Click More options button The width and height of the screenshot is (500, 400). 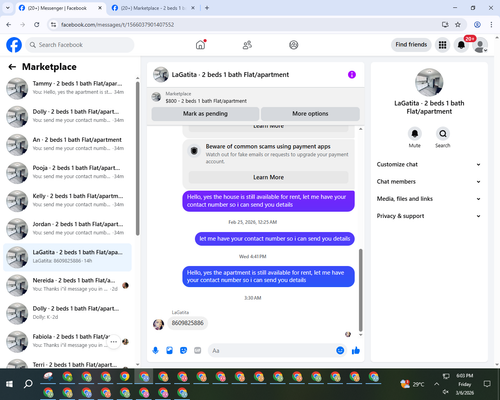pos(310,114)
